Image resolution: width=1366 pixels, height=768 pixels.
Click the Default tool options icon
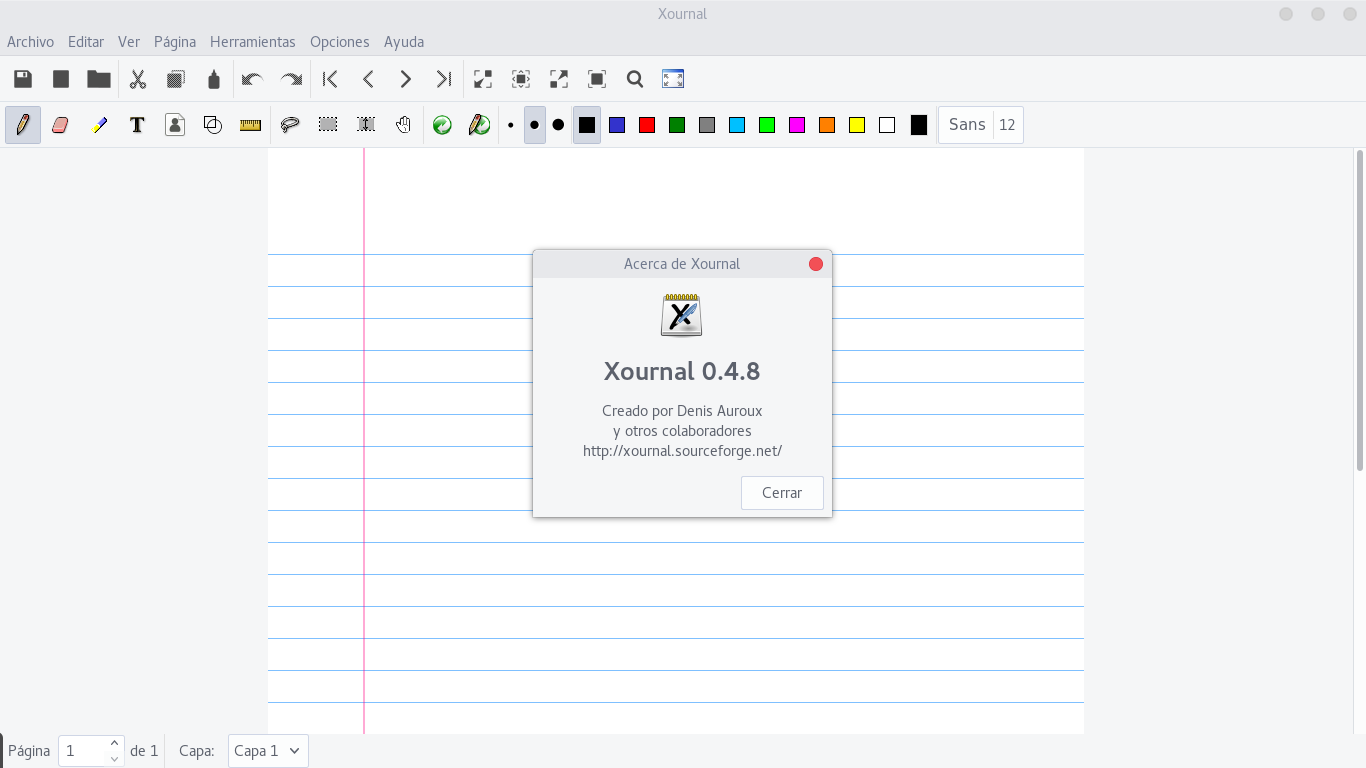pyautogui.click(x=442, y=125)
